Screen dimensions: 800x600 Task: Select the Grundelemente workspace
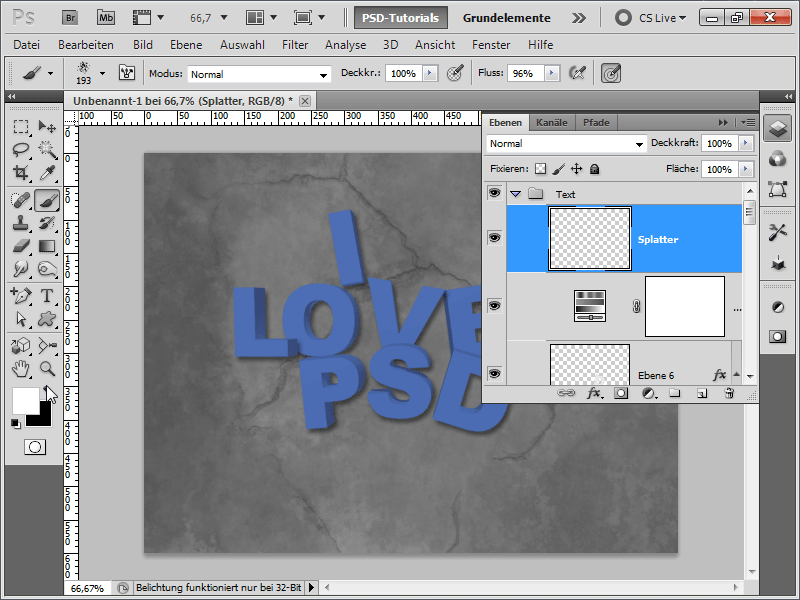point(507,18)
